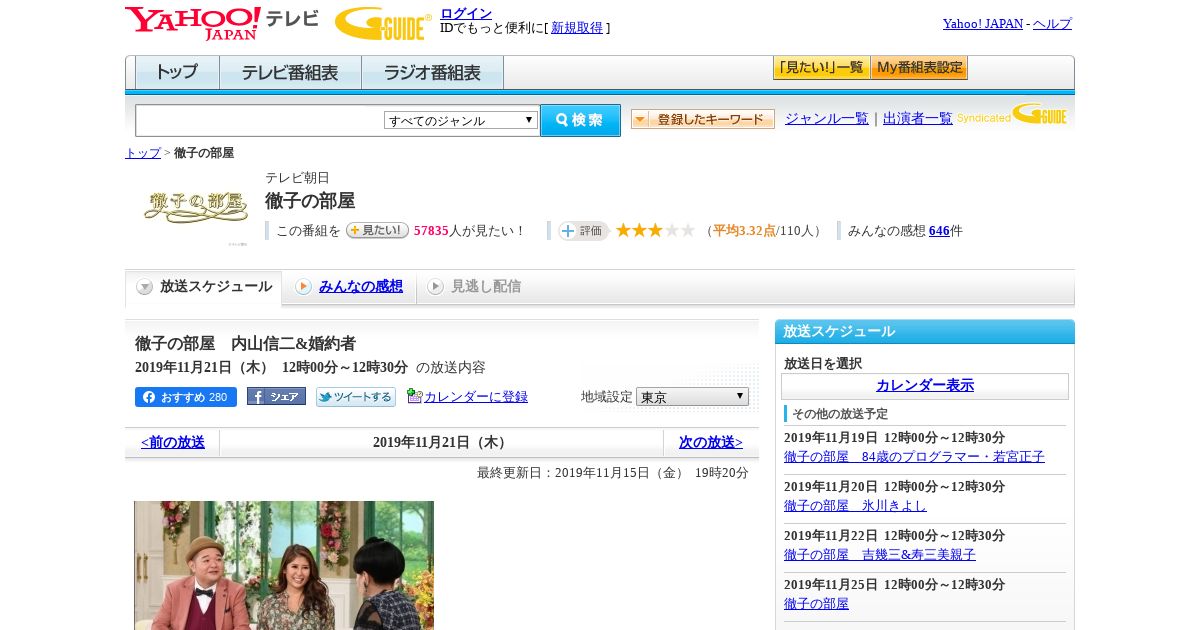
Task: Open the 登録したキーワード dropdown
Action: point(702,120)
